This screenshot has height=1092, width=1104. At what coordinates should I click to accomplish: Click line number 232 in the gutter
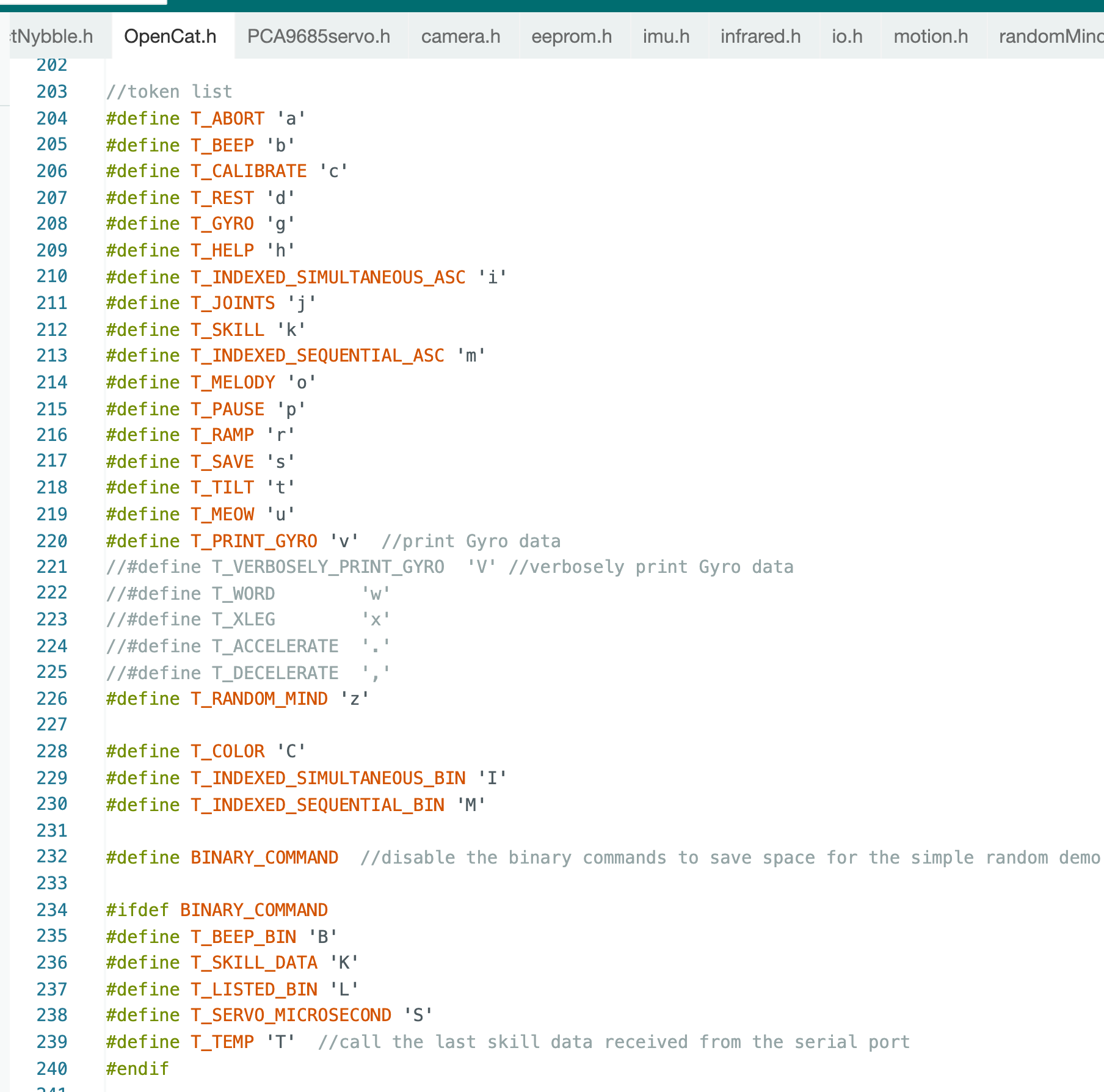pos(52,857)
